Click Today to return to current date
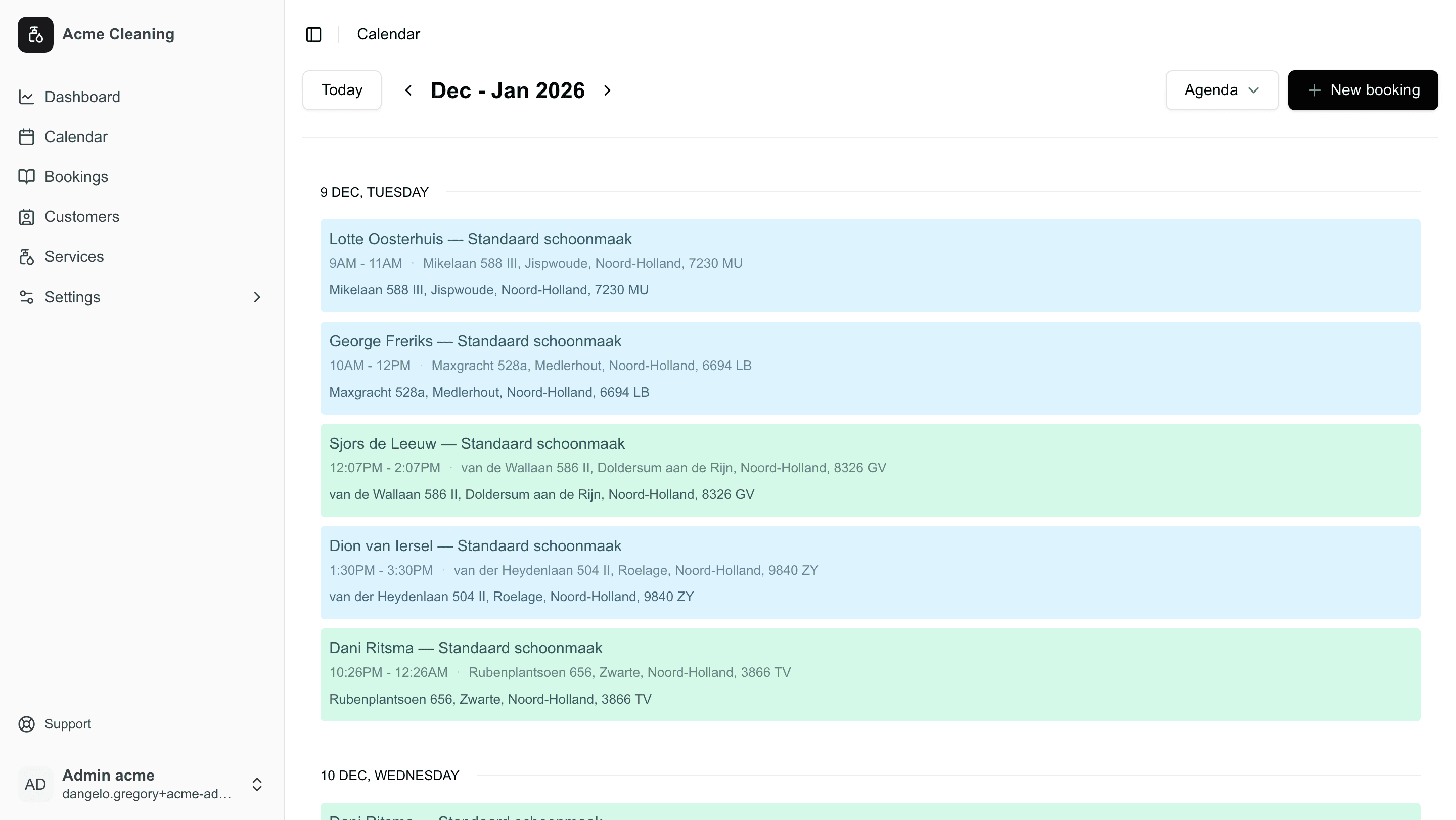1456x820 pixels. [x=341, y=90]
